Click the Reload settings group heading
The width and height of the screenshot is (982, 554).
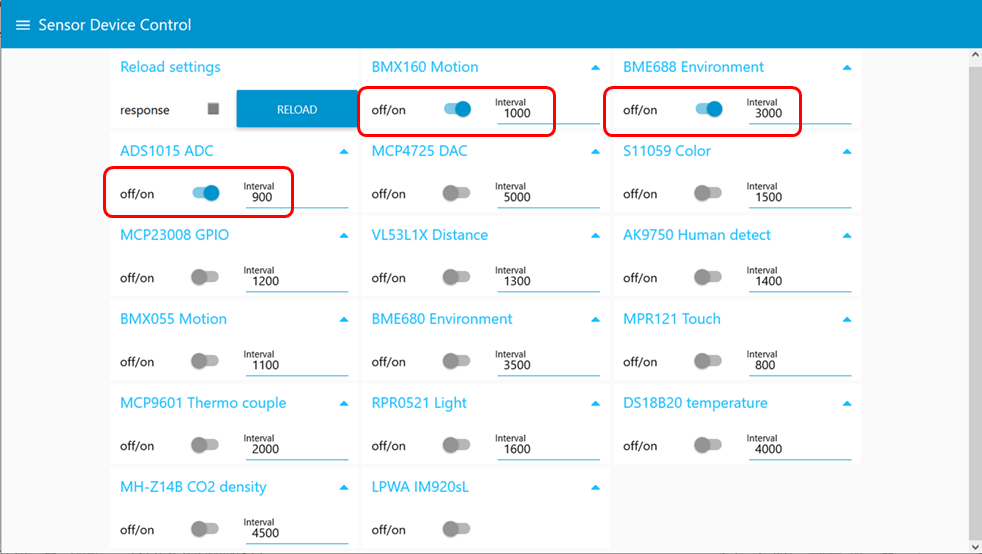[170, 67]
